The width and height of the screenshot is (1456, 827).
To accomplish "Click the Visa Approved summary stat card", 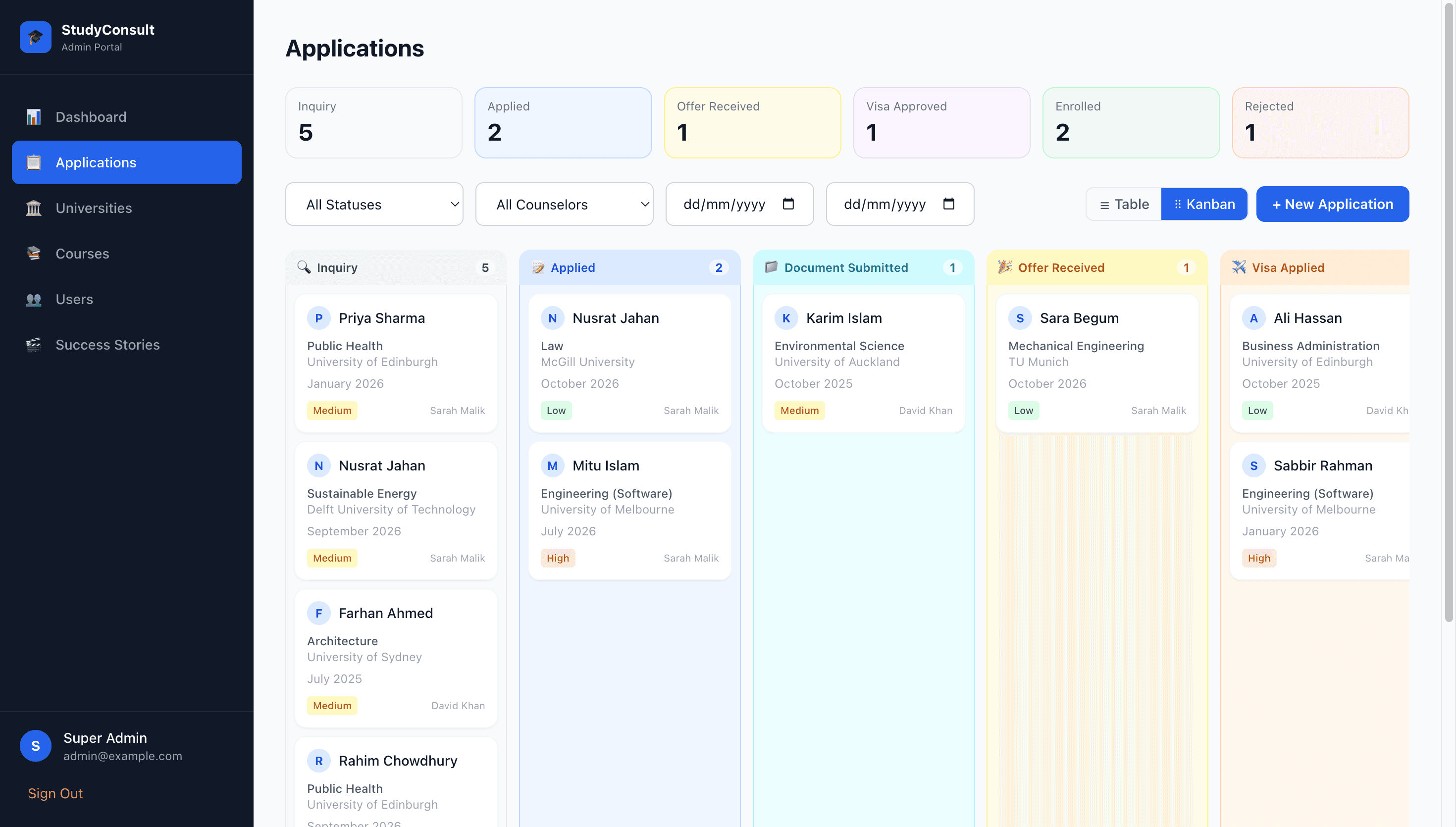I will click(x=942, y=123).
